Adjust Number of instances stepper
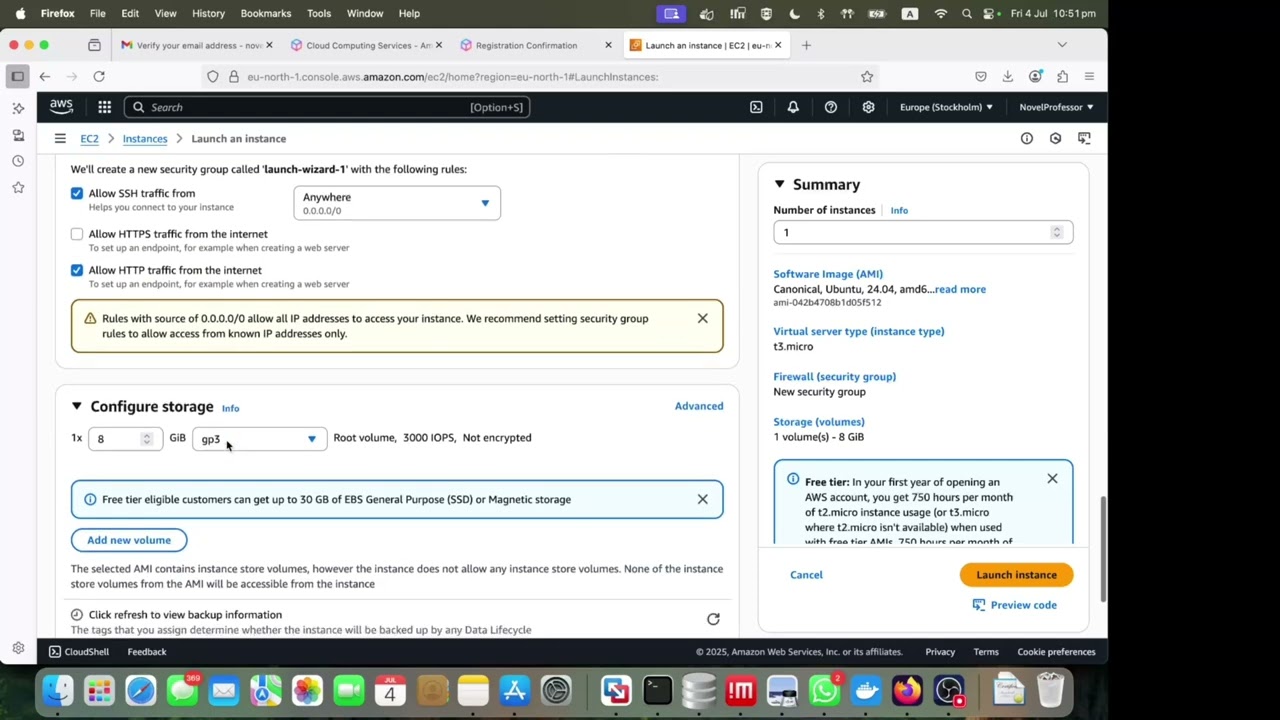This screenshot has width=1280, height=720. coord(1056,232)
